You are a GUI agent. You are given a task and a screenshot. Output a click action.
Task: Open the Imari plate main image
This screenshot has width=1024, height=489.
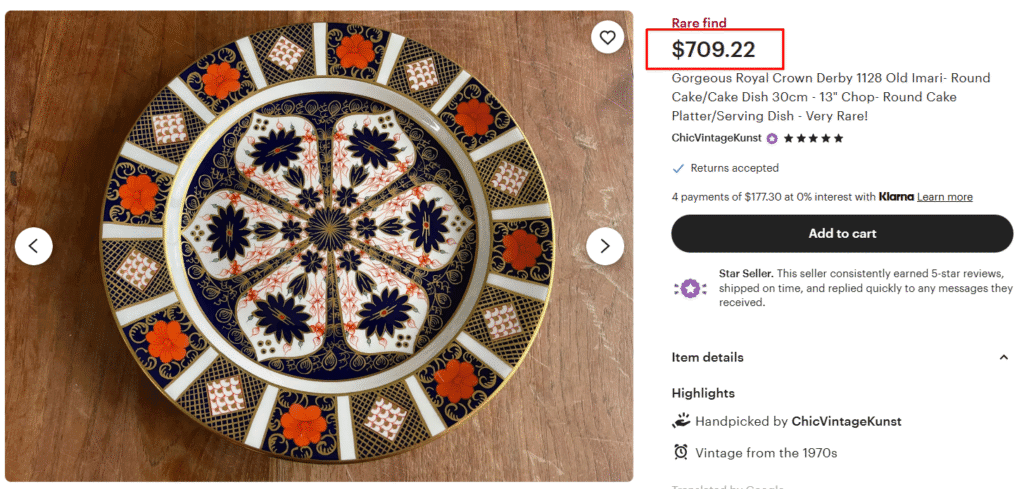tap(319, 246)
